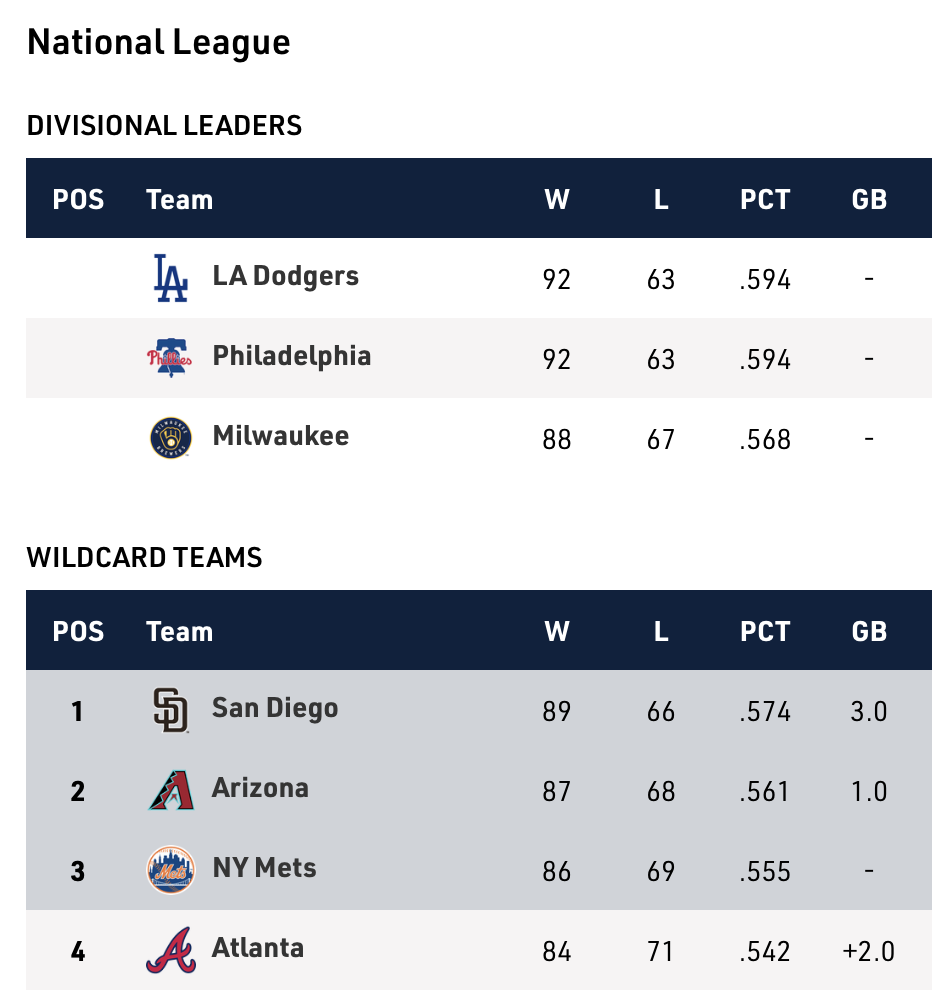Open the Atlanta team page
932x994 pixels.
click(258, 948)
